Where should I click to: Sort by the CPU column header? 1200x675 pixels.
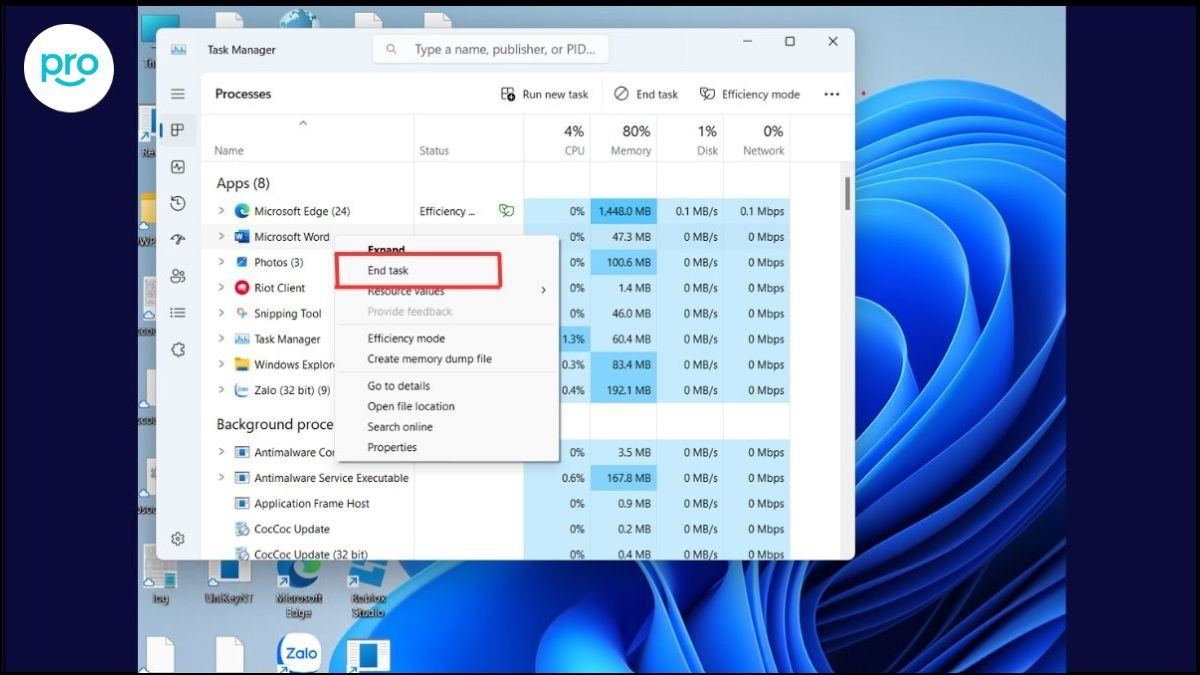(557, 139)
